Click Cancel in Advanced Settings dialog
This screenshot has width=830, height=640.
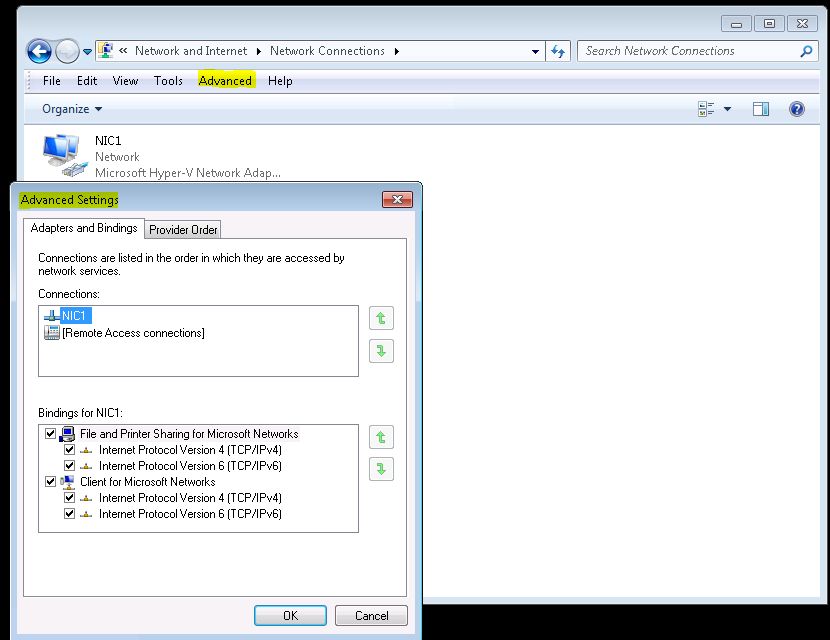pyautogui.click(x=372, y=616)
